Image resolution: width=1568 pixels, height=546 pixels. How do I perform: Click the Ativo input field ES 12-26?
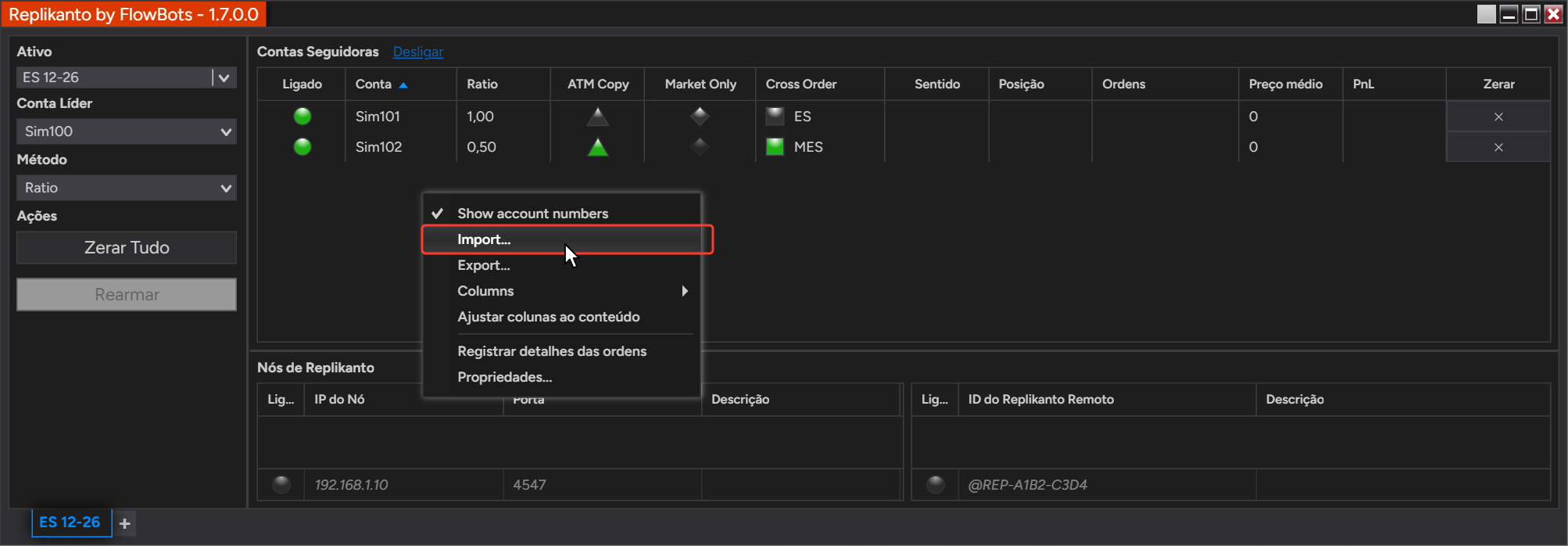[114, 77]
